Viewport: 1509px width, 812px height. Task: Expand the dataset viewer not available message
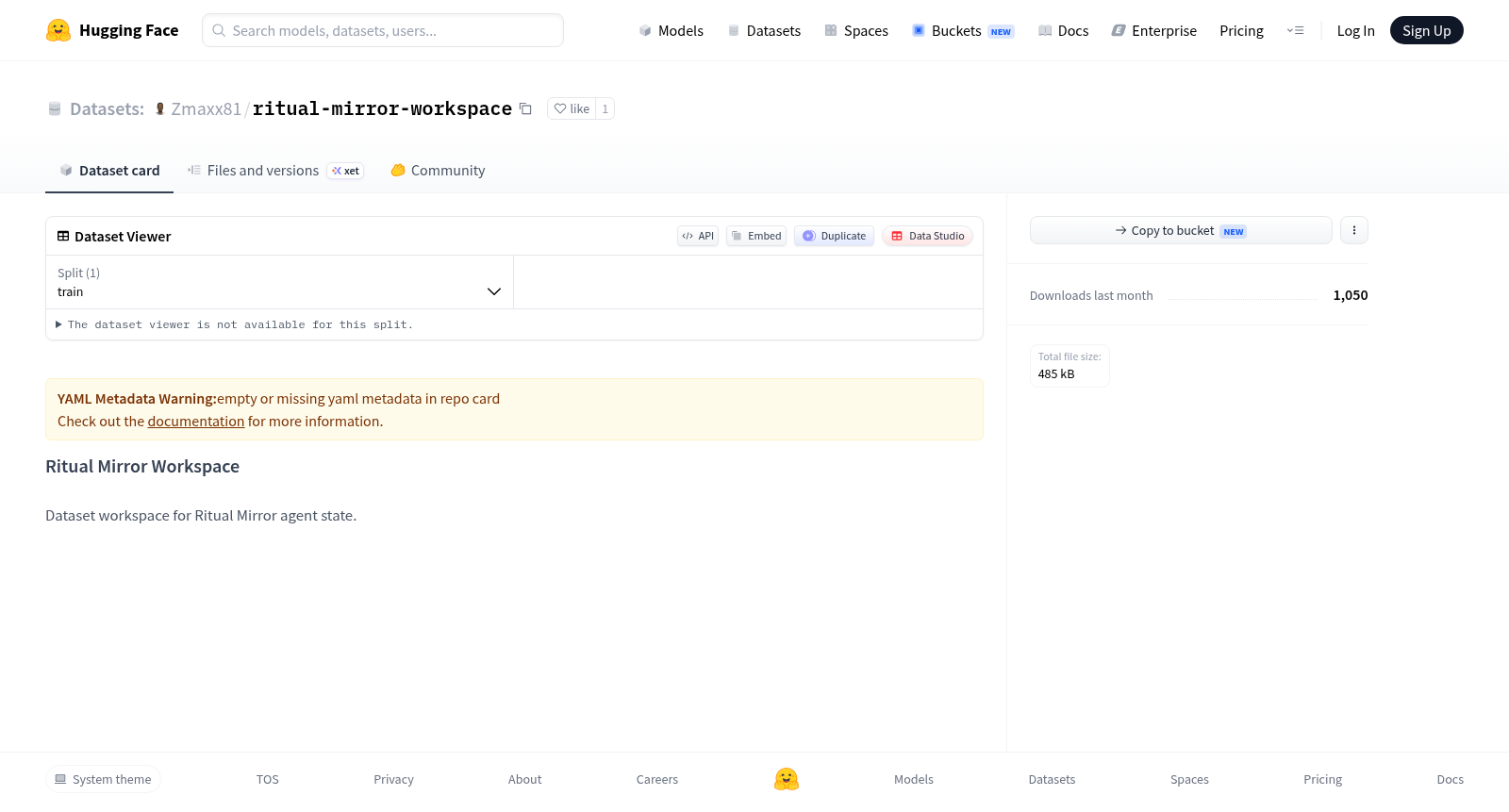click(234, 324)
